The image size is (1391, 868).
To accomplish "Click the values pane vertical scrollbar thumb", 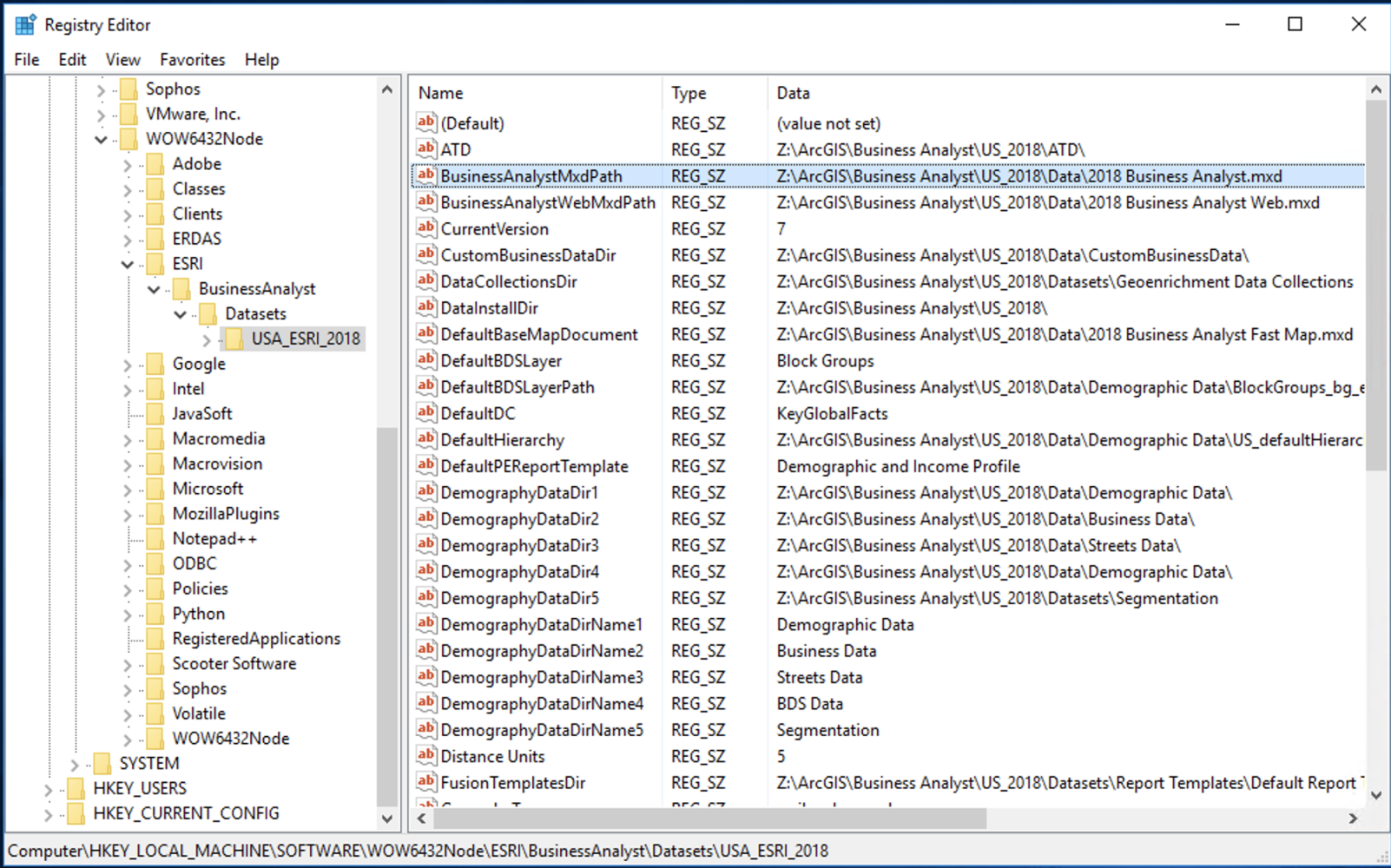I will [x=1375, y=285].
